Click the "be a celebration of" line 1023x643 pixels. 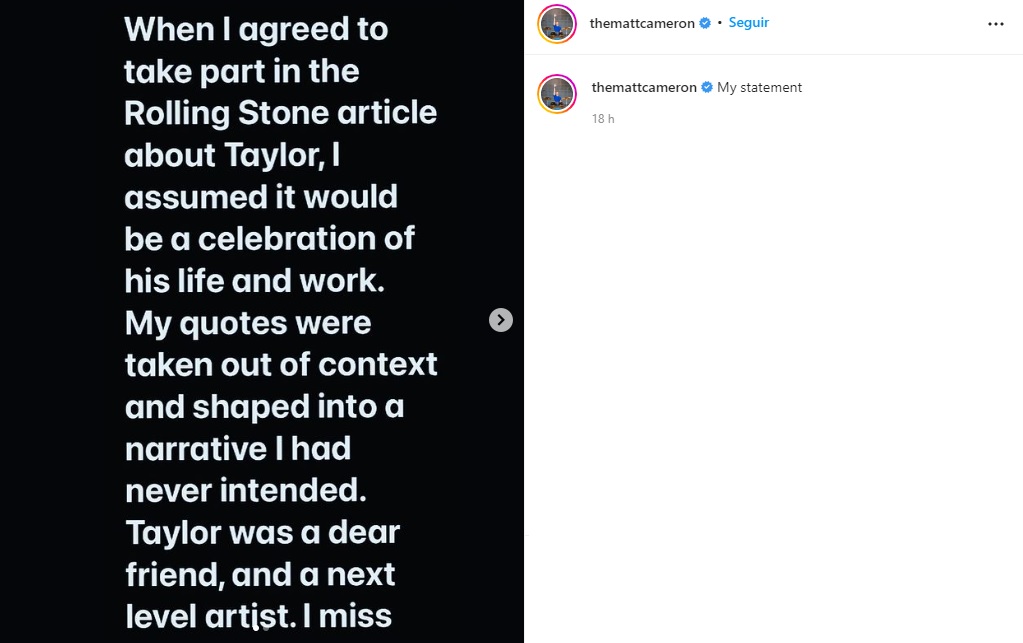[270, 239]
